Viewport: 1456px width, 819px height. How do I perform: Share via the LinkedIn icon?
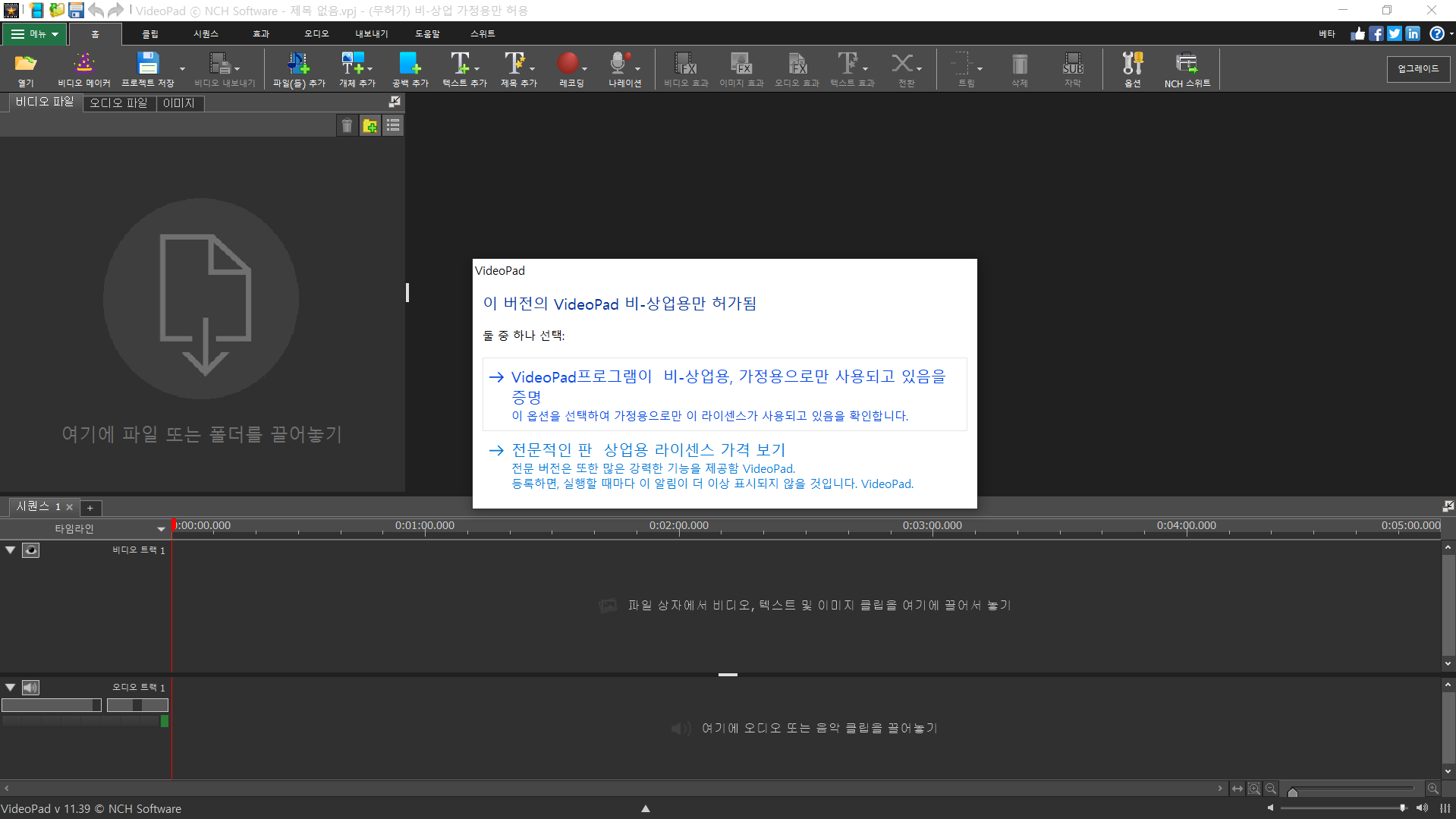1413,33
